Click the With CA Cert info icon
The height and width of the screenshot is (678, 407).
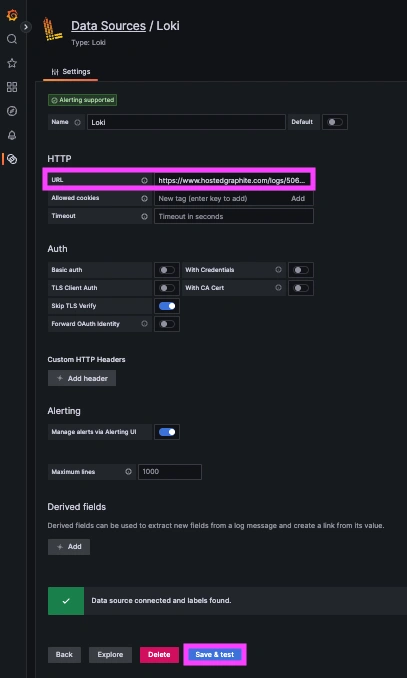279,287
